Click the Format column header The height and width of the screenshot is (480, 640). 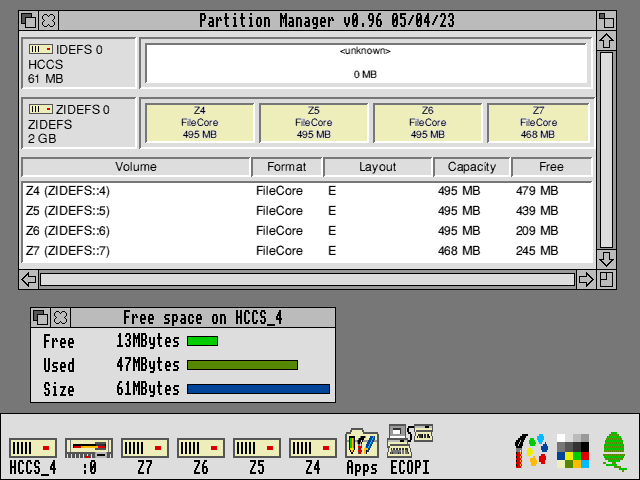[x=287, y=167]
